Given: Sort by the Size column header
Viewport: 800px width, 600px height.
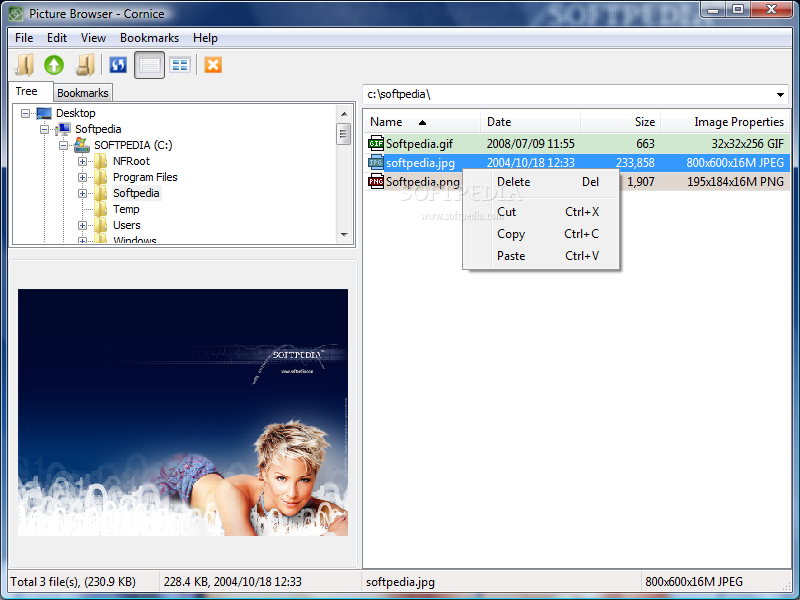Looking at the screenshot, I should (620, 122).
